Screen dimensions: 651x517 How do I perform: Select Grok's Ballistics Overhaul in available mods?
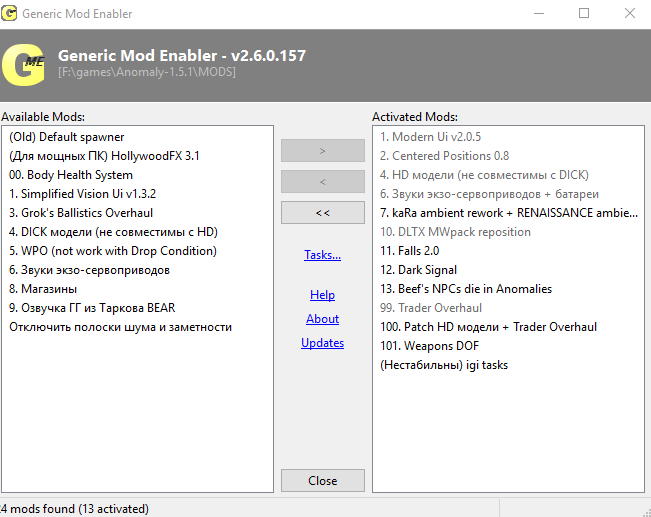click(x=81, y=213)
